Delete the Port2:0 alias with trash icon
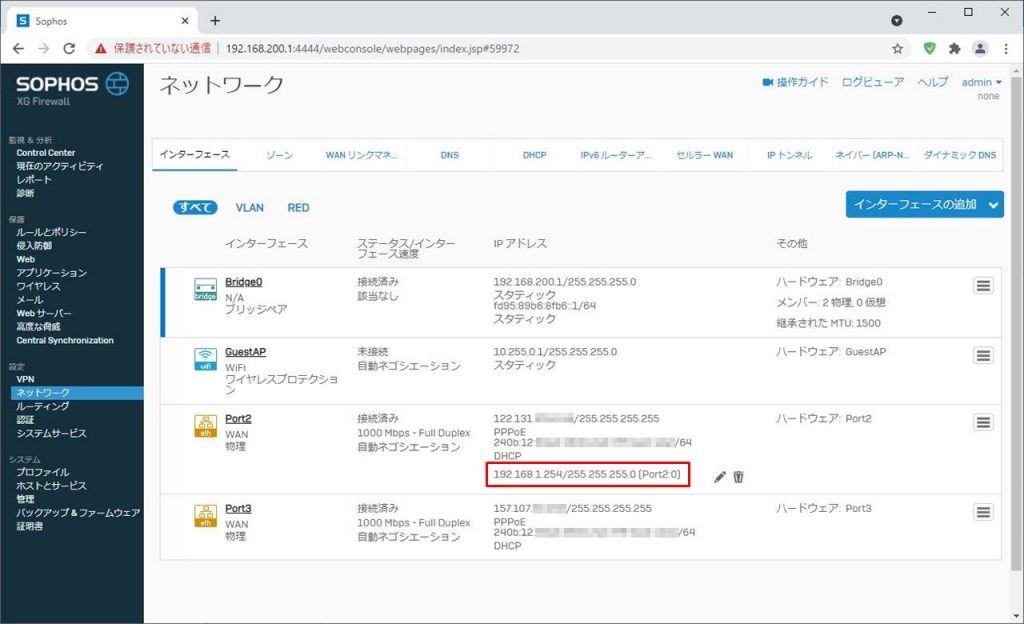 click(x=739, y=477)
